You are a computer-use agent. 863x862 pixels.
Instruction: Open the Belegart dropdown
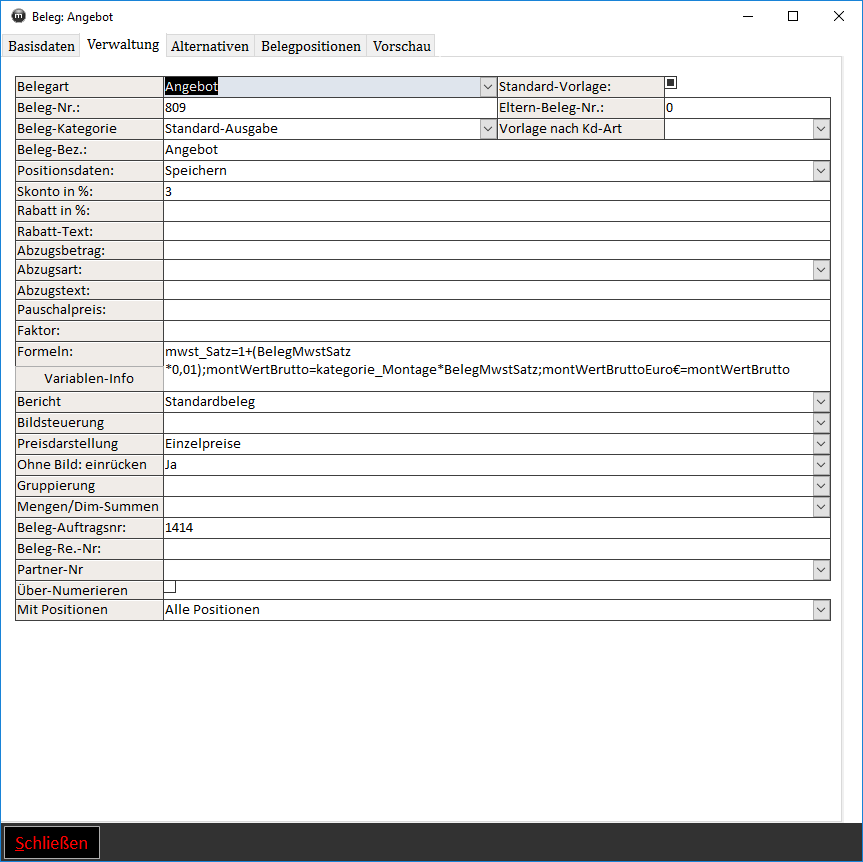[x=488, y=87]
